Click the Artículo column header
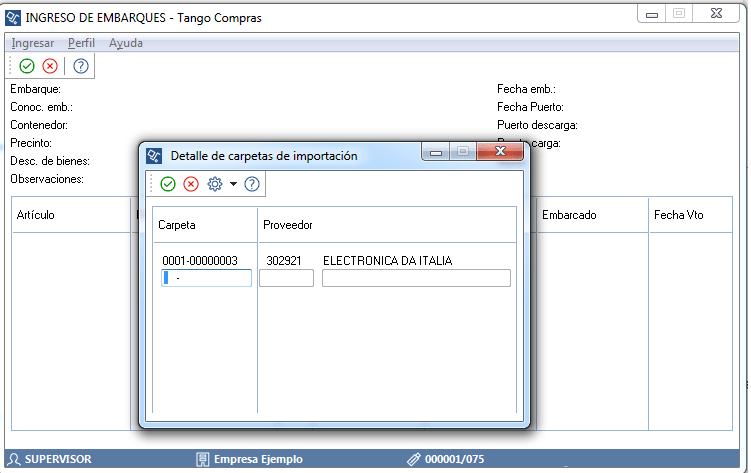 [x=36, y=215]
